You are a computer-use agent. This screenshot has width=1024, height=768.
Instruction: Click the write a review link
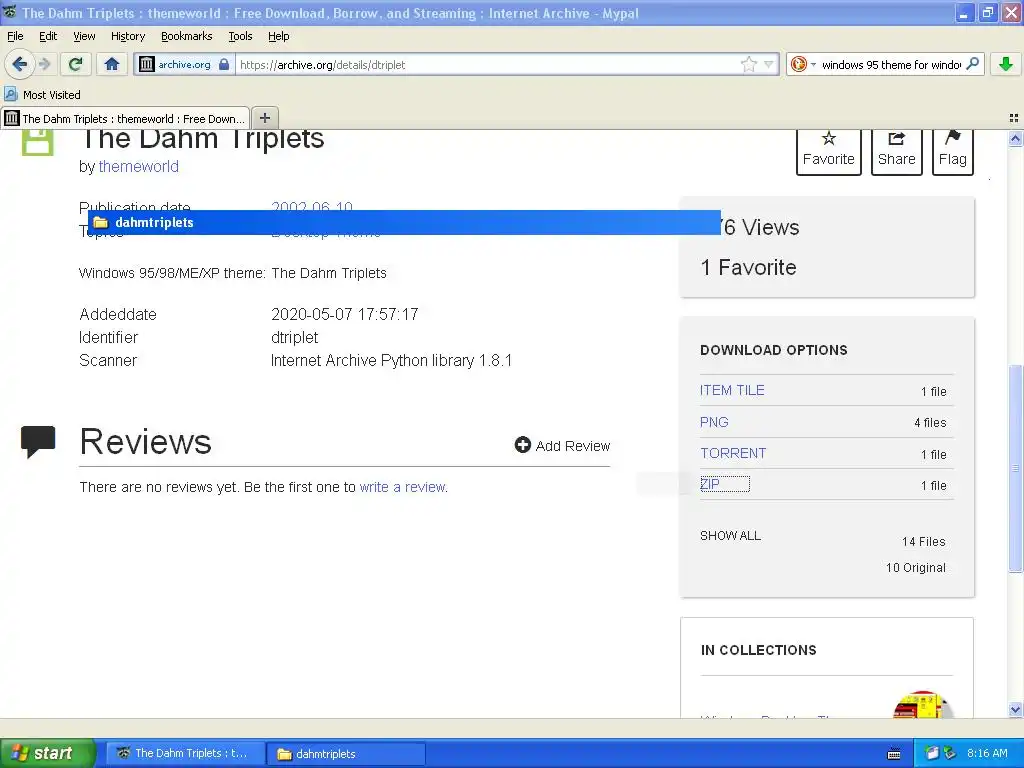point(403,487)
